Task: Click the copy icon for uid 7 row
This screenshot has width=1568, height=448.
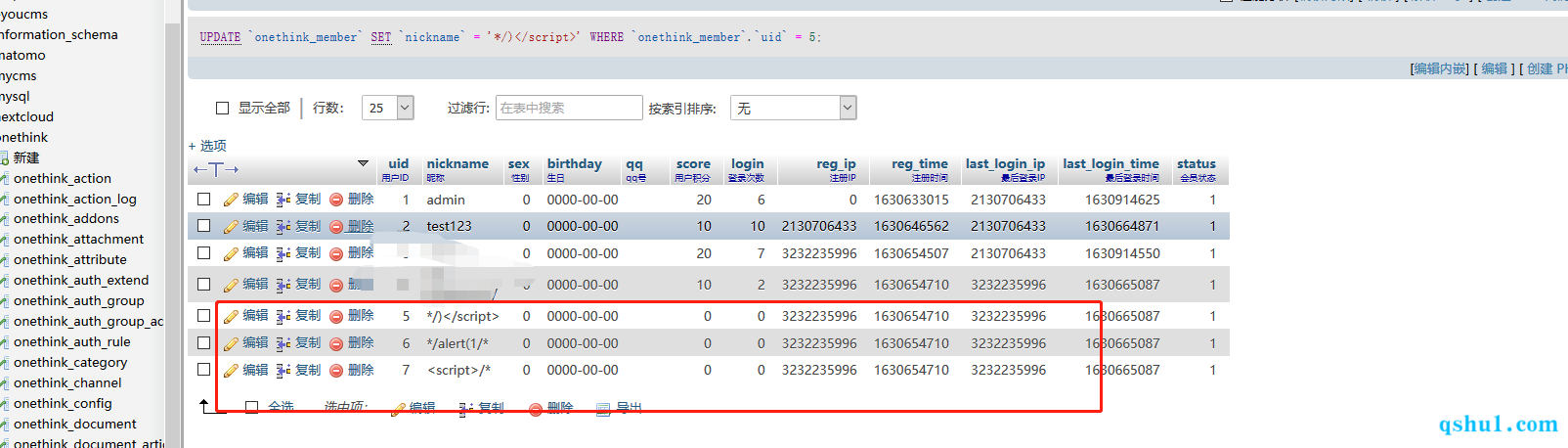Action: tap(283, 372)
